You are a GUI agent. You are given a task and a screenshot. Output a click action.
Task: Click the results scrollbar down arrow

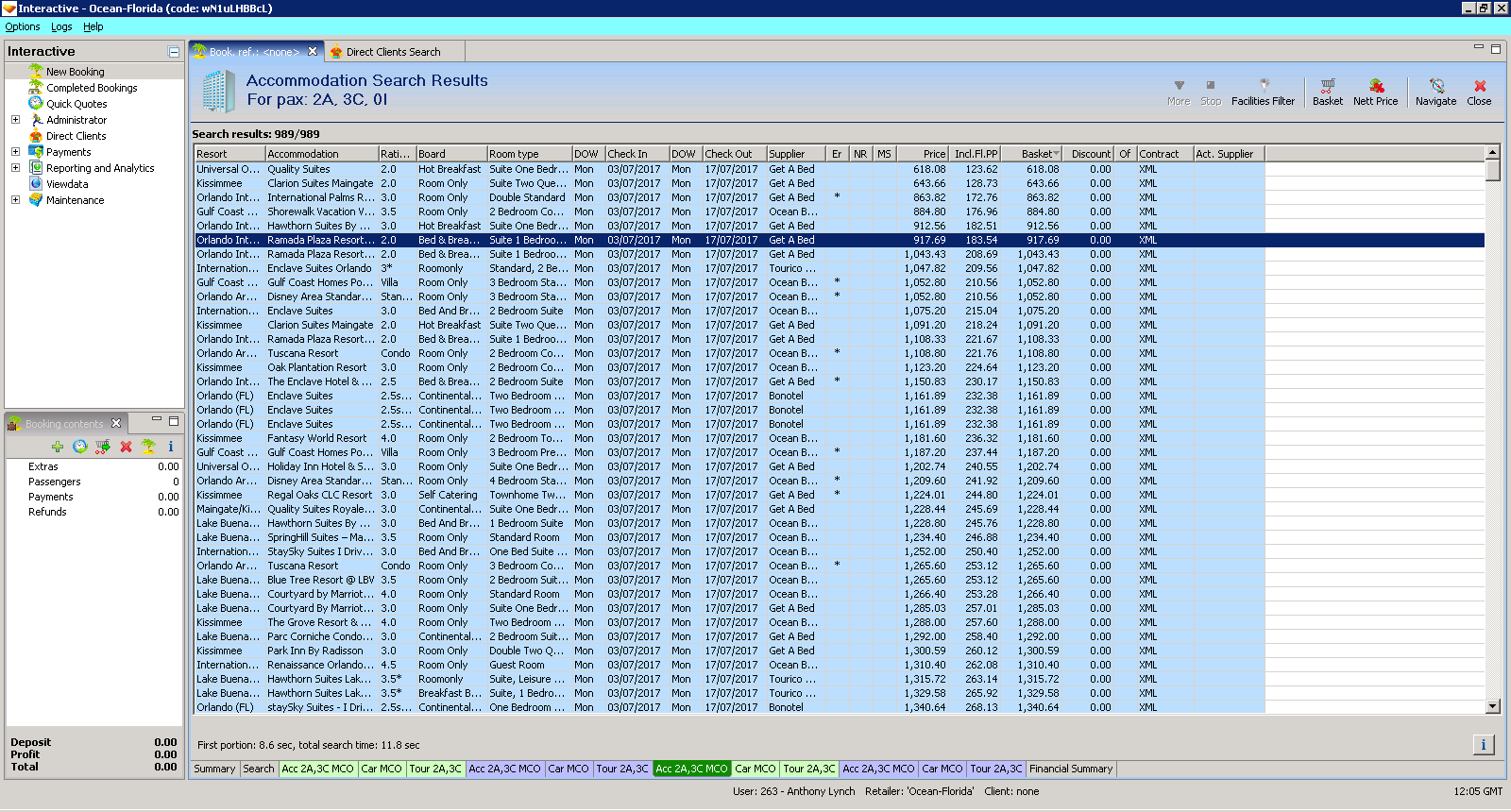point(1493,706)
